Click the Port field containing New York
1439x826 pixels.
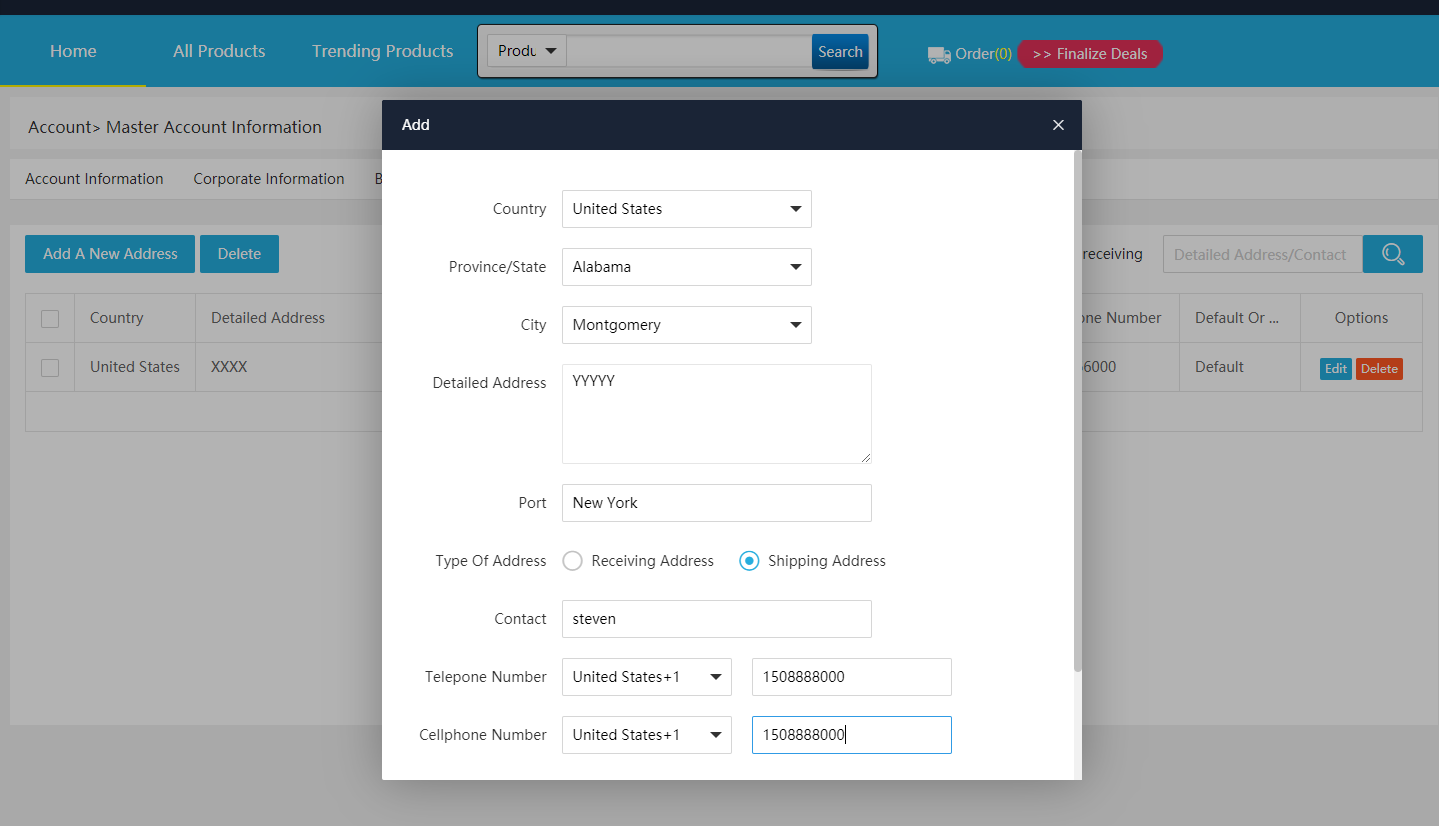(x=717, y=503)
